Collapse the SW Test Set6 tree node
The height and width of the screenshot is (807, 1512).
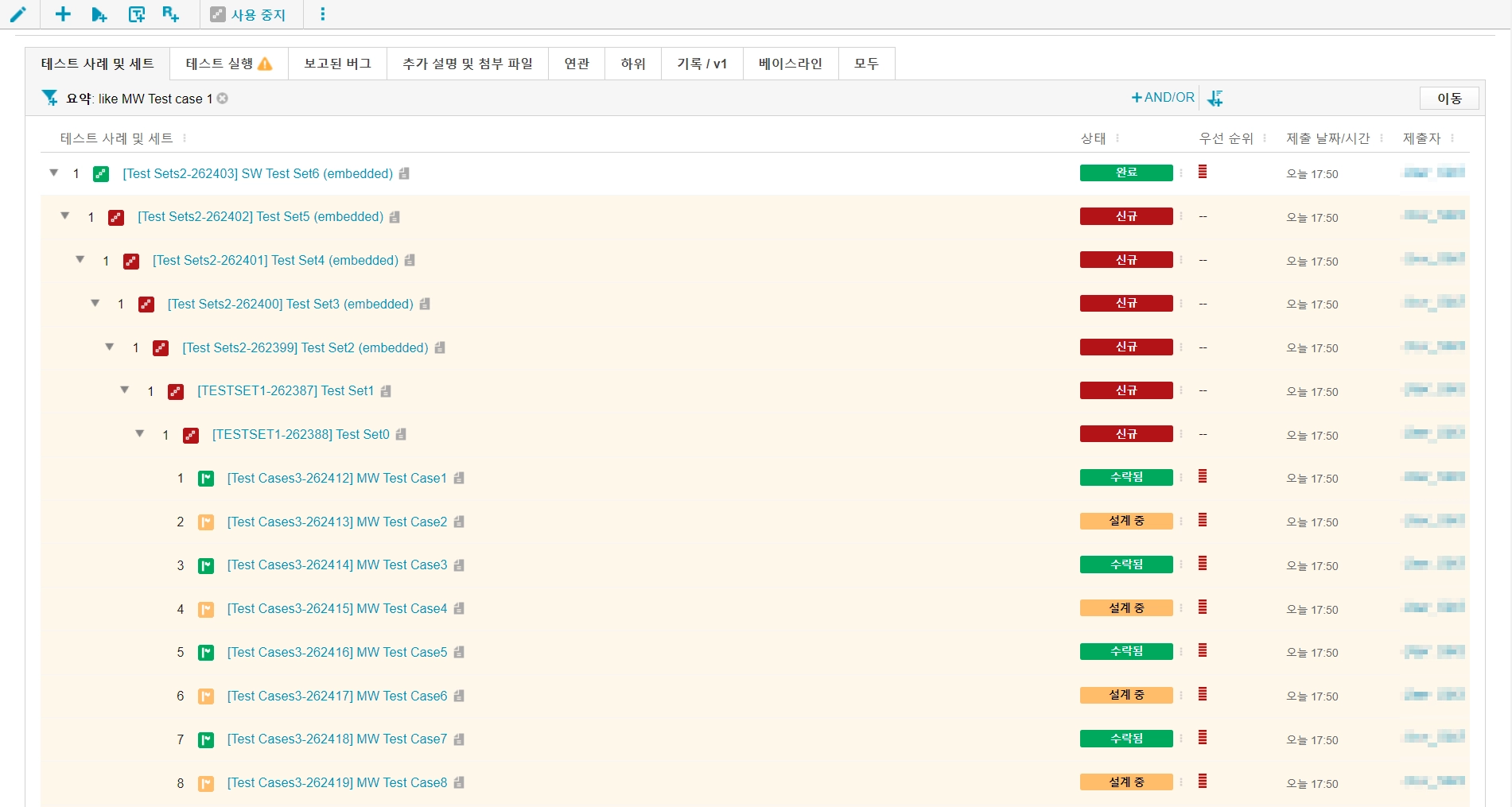pyautogui.click(x=54, y=173)
